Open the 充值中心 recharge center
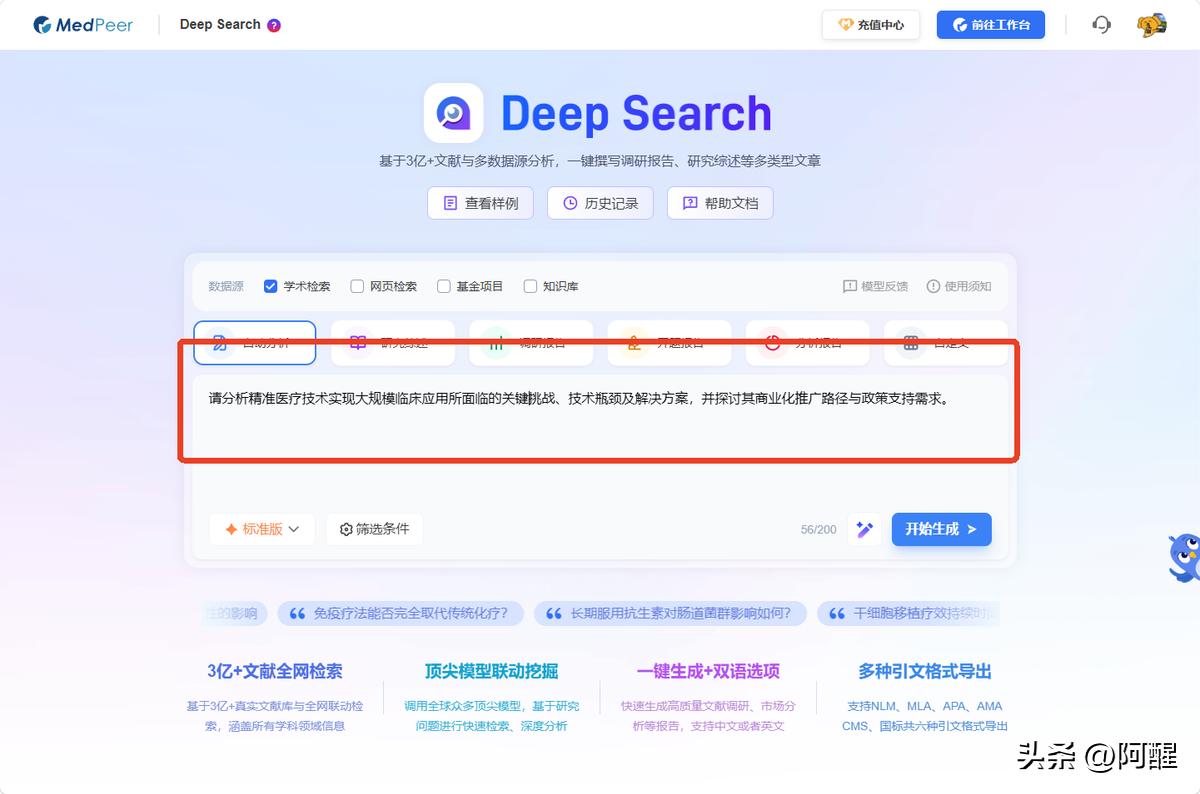 pyautogui.click(x=870, y=25)
